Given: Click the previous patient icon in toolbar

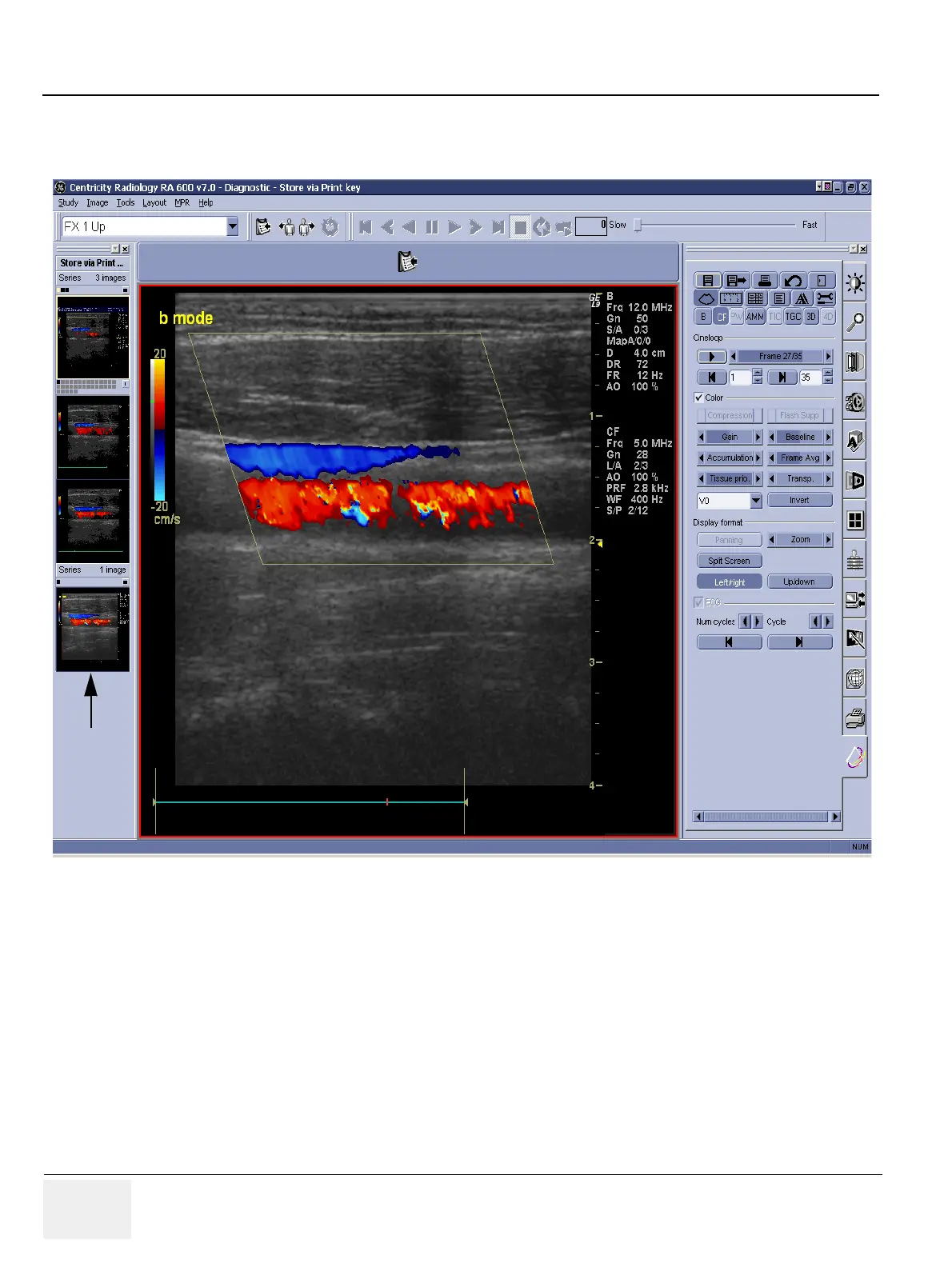Looking at the screenshot, I should (x=286, y=227).
